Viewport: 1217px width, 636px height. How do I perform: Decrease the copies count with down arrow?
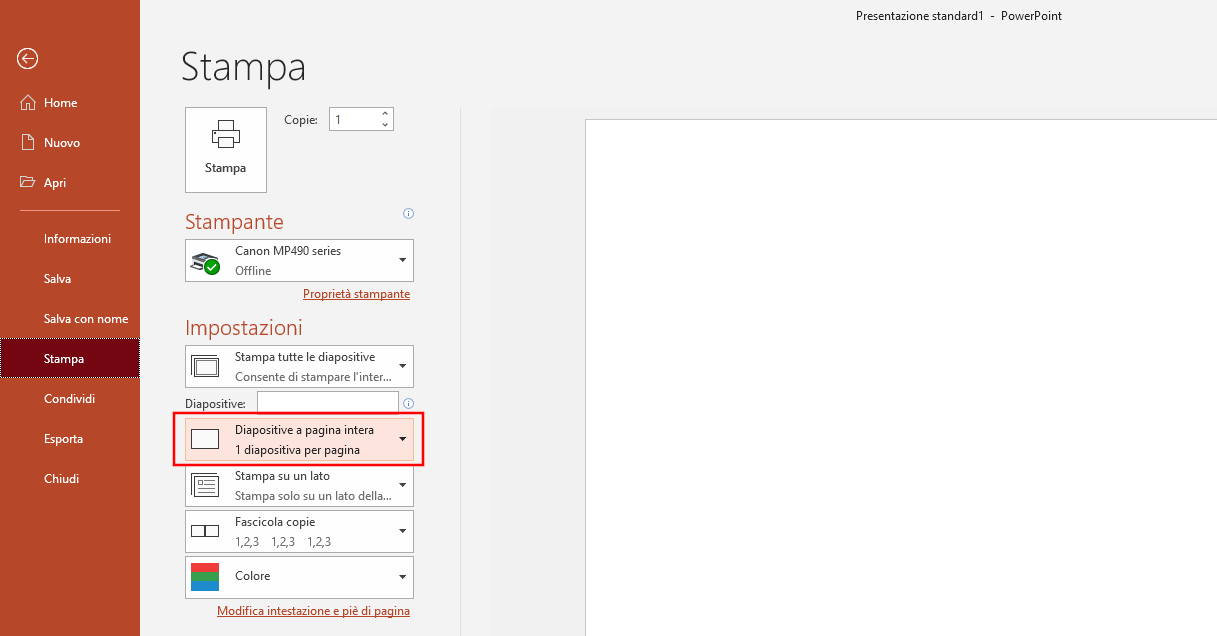(x=385, y=125)
